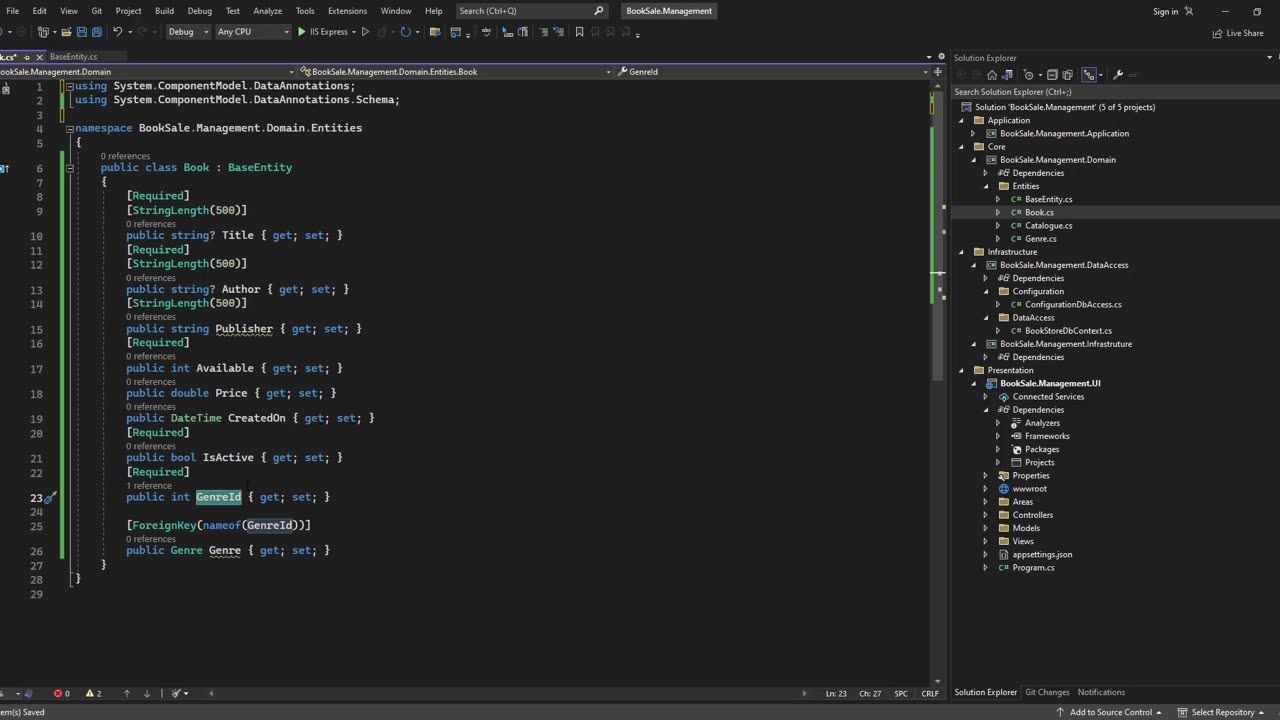
Task: Click the Search (Ctrl+Q) box
Action: (530, 11)
